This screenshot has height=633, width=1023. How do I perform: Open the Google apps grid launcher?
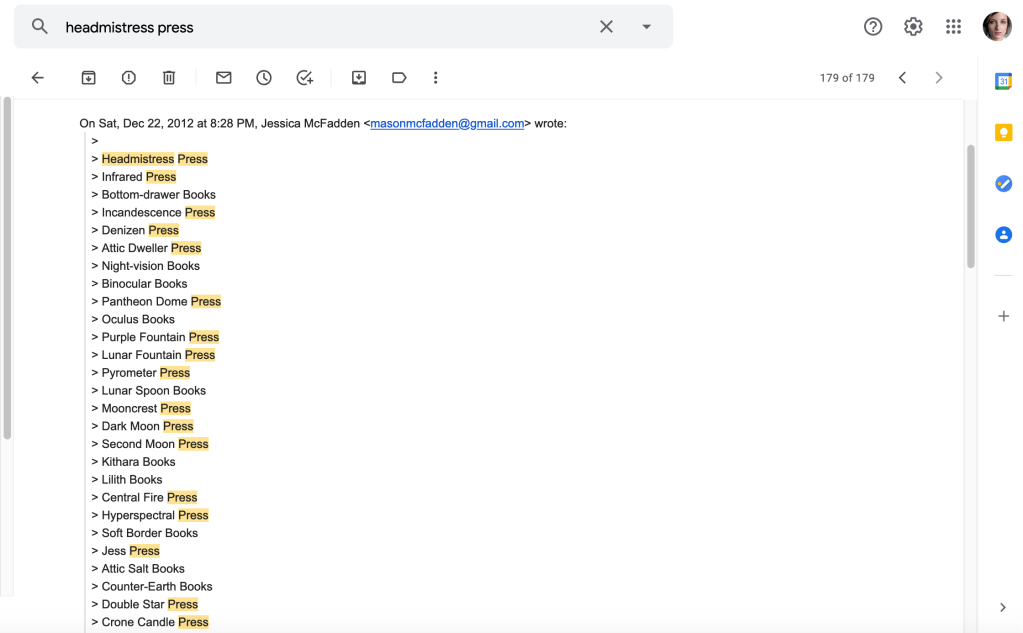[x=953, y=27]
